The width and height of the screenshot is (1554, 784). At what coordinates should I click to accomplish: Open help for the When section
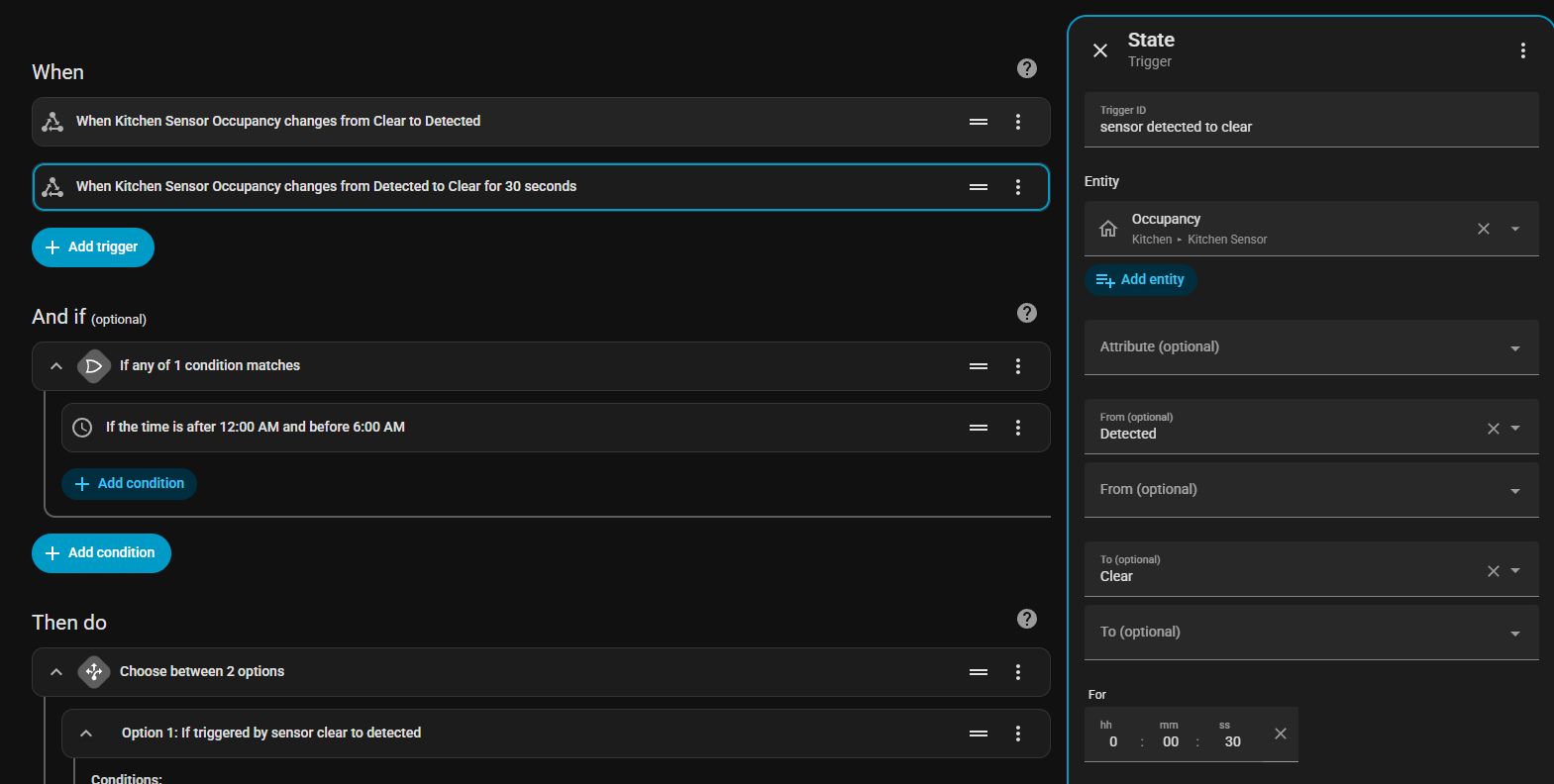[x=1027, y=68]
